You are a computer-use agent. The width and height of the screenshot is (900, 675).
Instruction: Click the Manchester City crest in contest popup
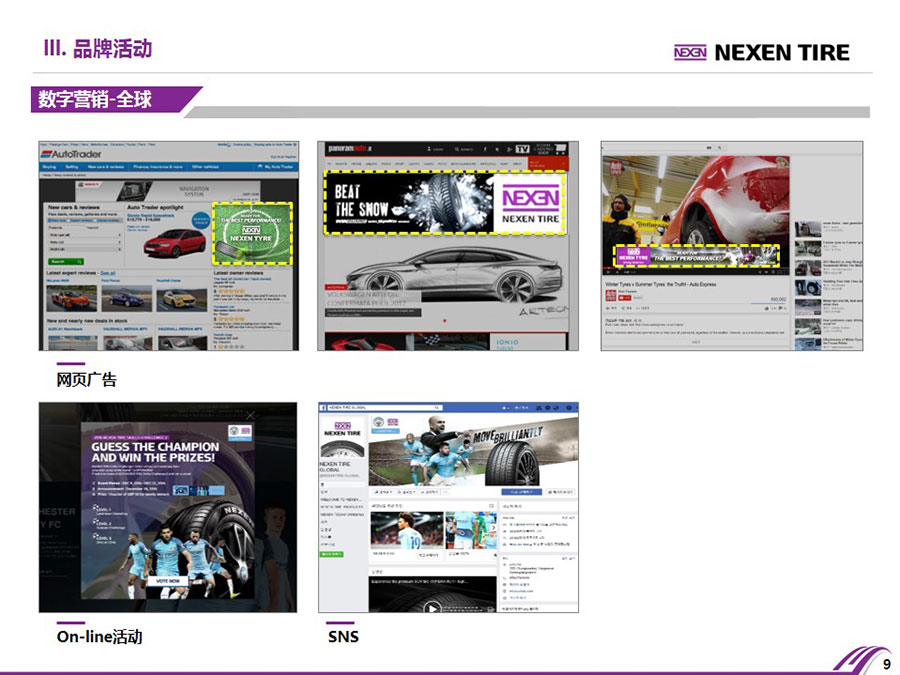[x=234, y=430]
